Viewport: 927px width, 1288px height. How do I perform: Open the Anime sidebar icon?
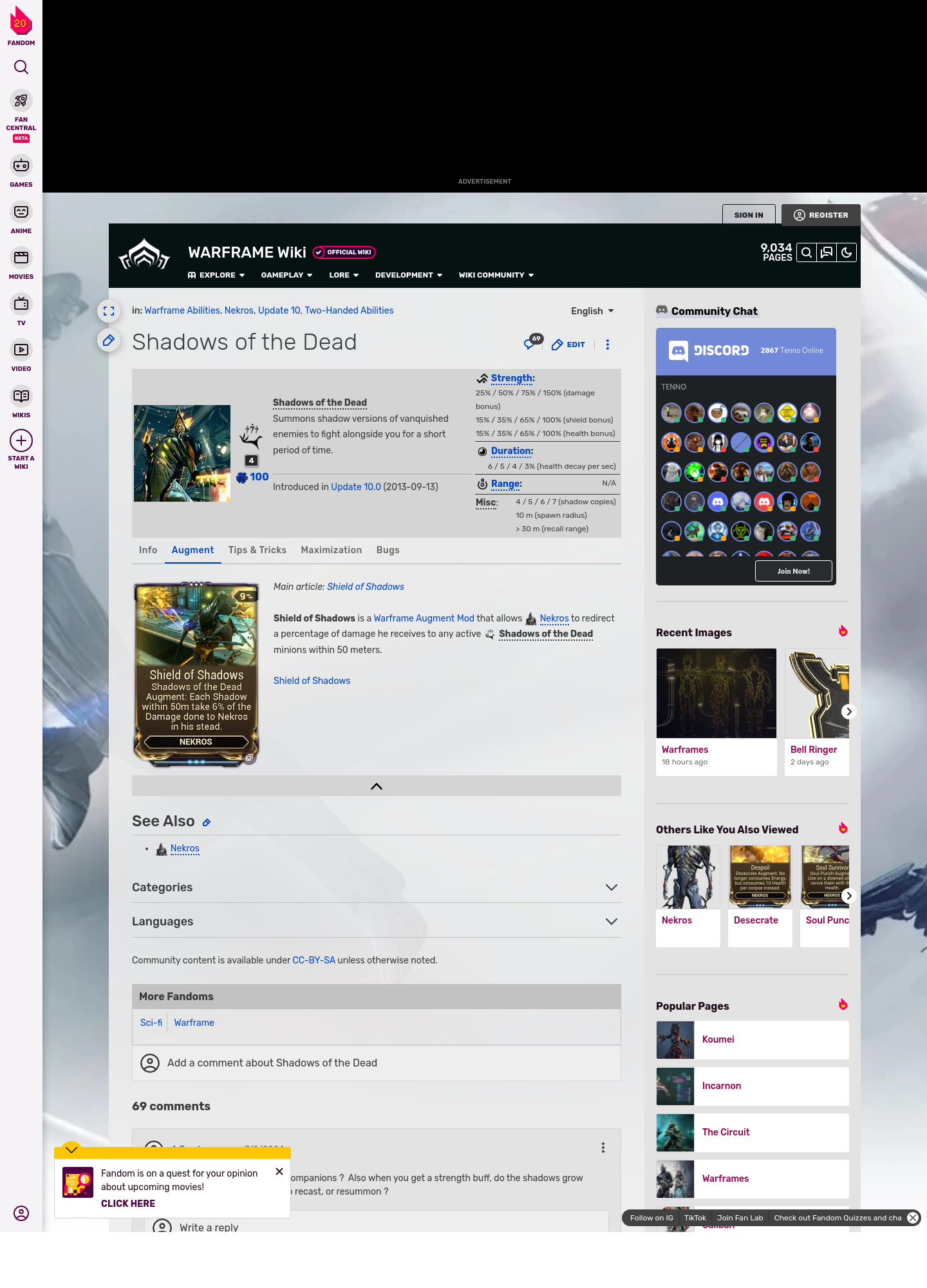pos(21,212)
